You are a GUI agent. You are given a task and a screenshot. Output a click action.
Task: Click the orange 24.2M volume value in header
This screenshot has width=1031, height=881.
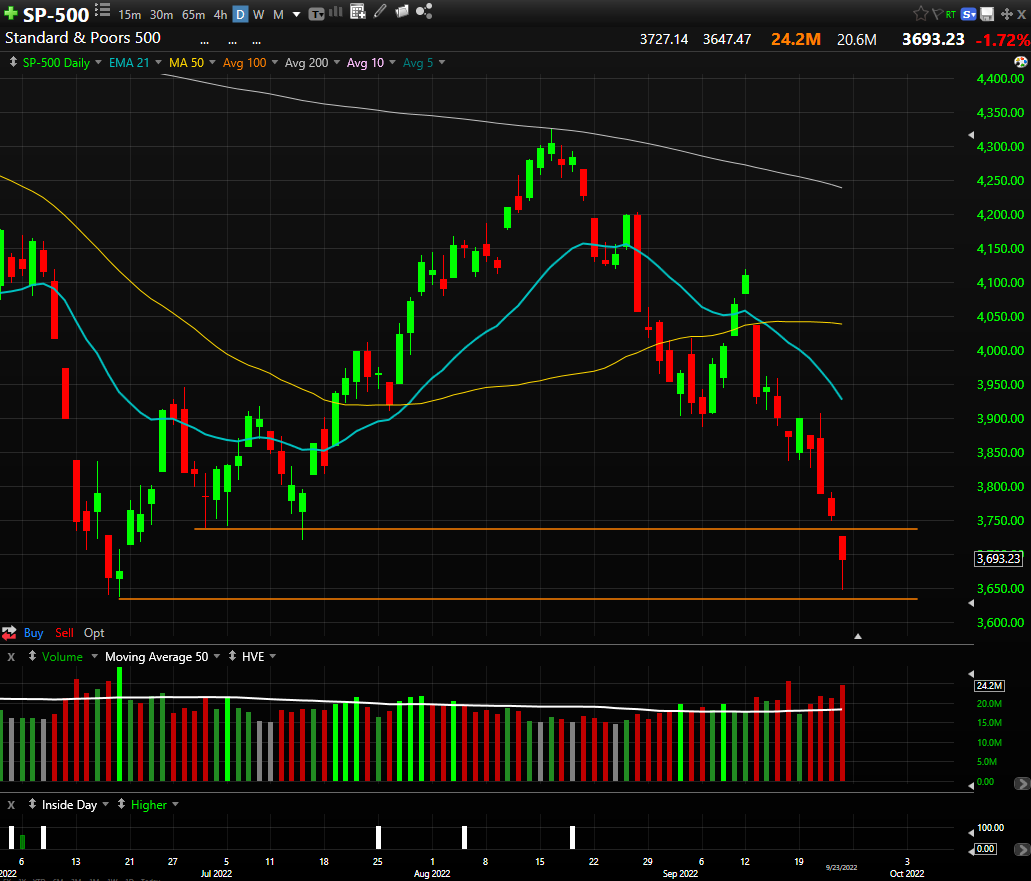coord(796,39)
